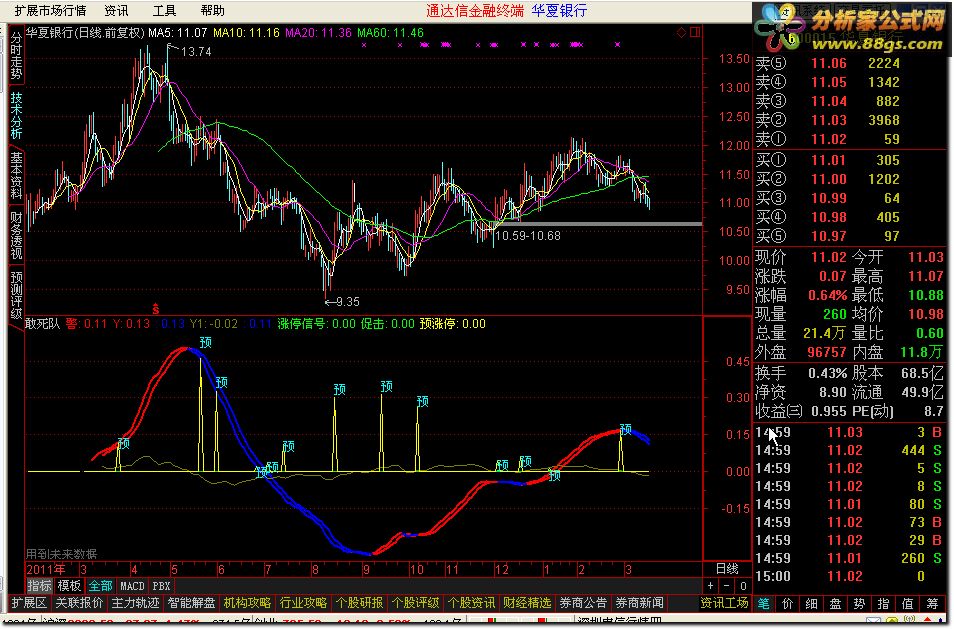Screen dimensions: 954x629
Task: Click the MA5: 11.07 indicator label
Action: (178, 33)
